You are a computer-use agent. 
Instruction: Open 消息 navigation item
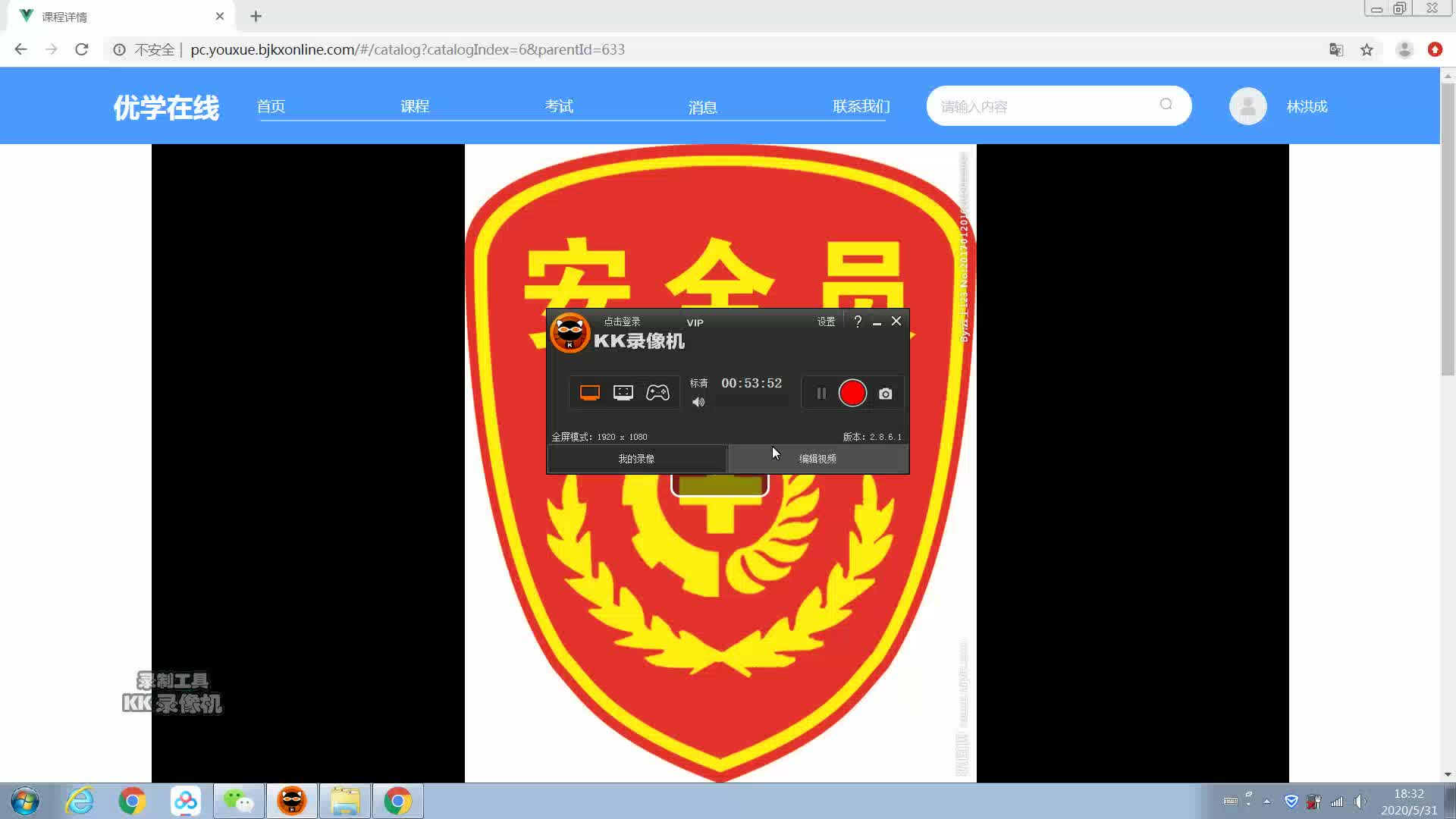[703, 107]
